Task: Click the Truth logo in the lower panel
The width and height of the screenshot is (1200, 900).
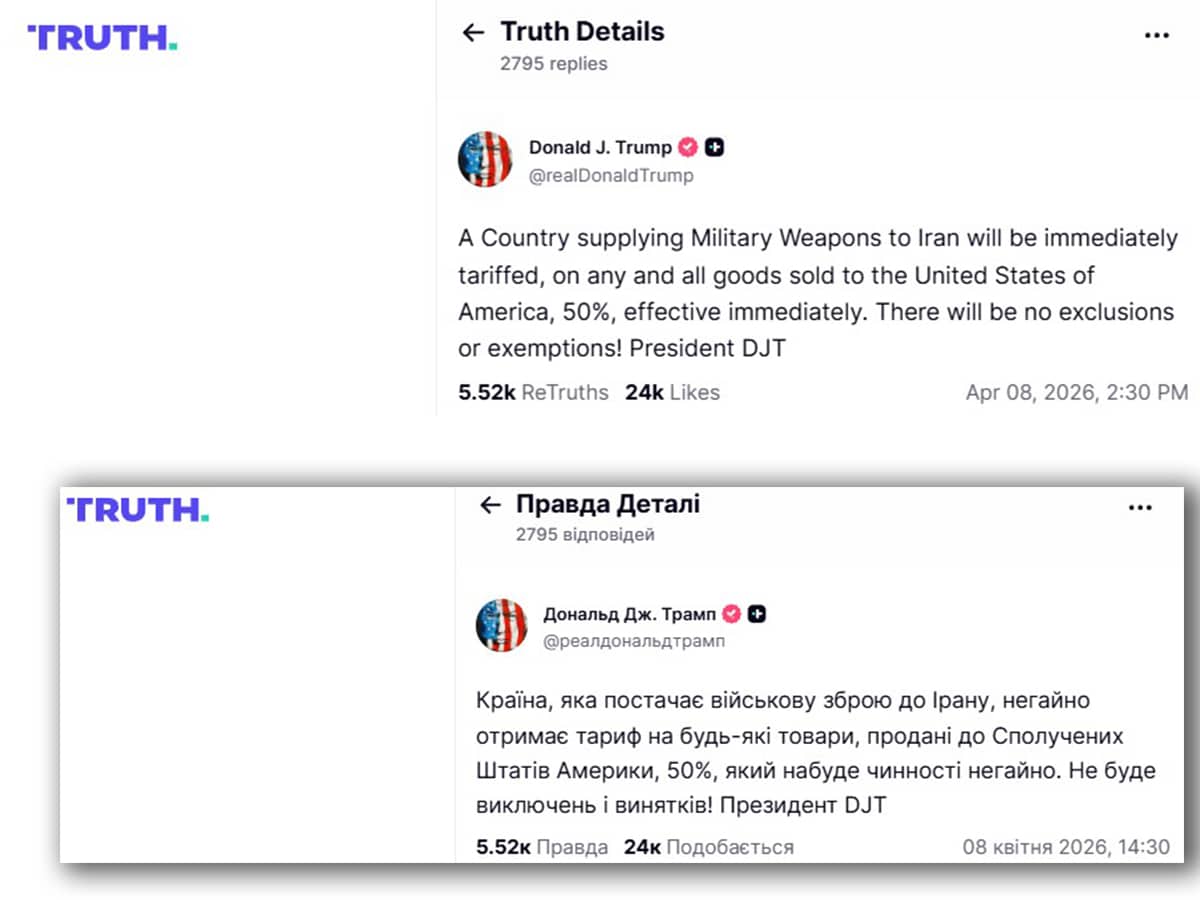Action: coord(137,510)
